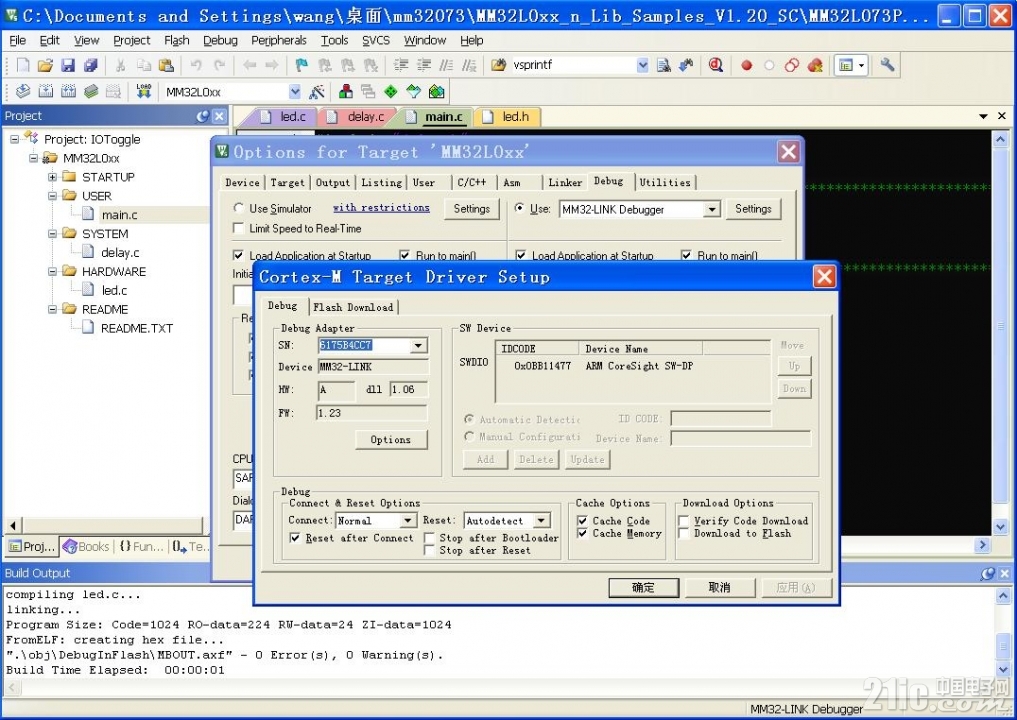
Task: Download code to flash with the LOAD icon
Action: 143,91
